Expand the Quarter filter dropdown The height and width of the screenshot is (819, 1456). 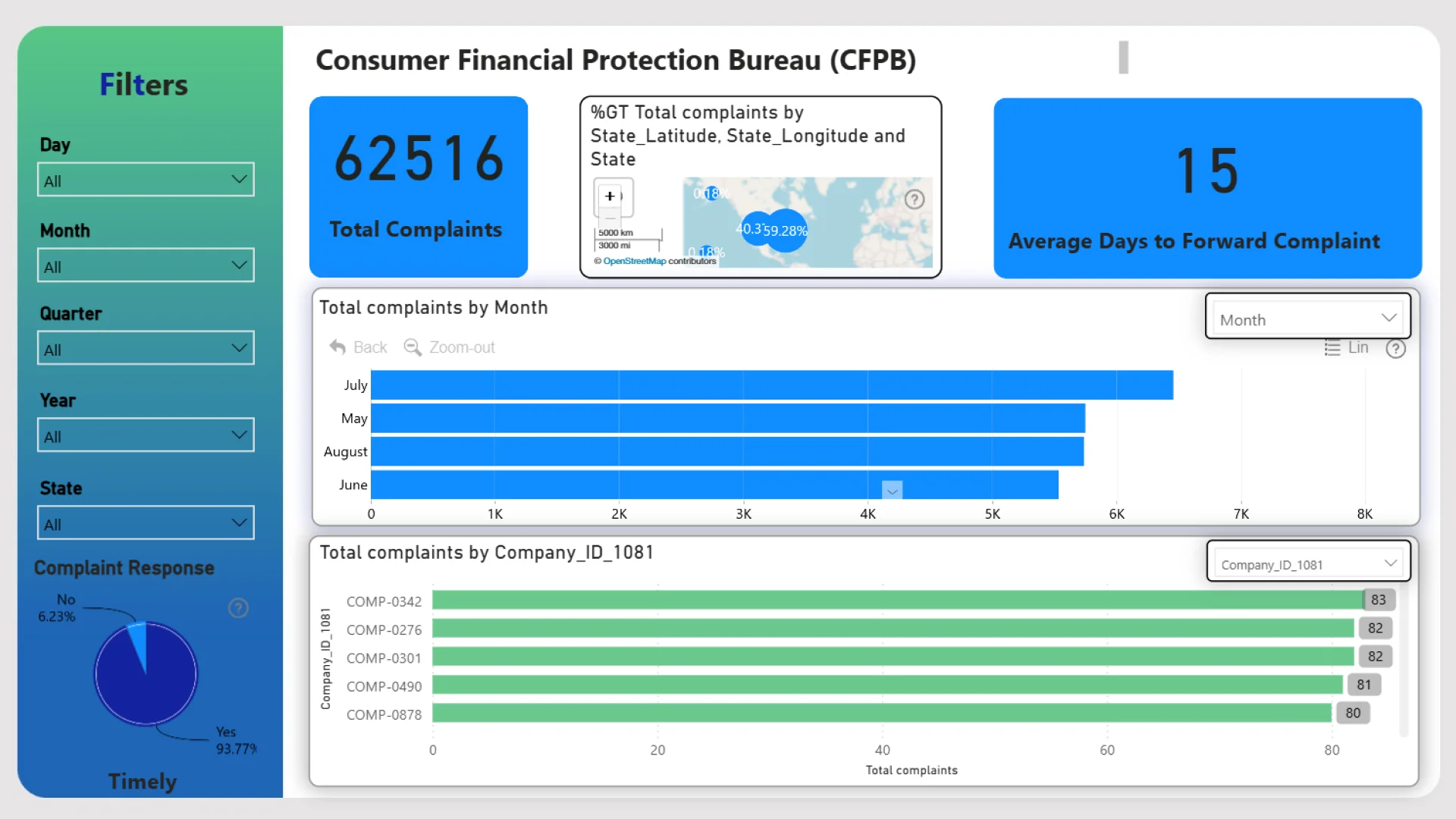coord(146,349)
